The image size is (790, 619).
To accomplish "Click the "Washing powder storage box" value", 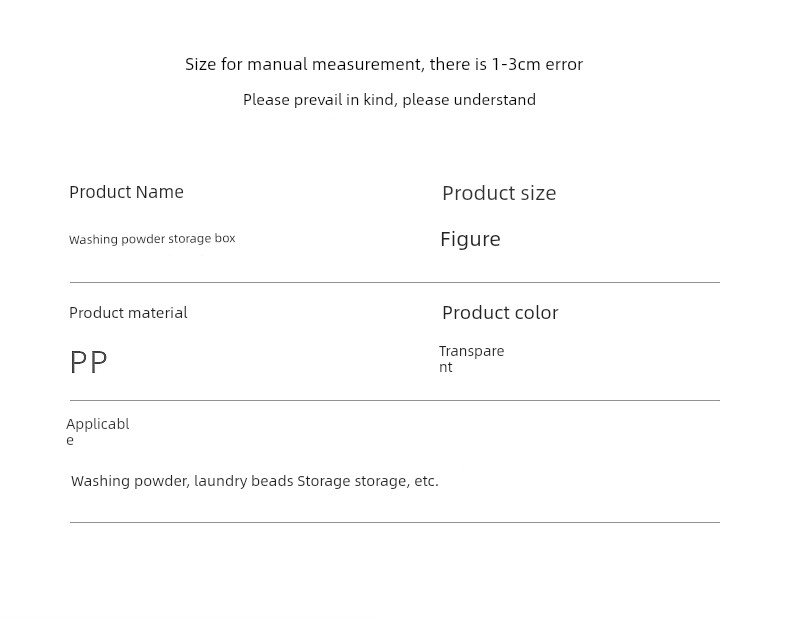I will (x=152, y=239).
